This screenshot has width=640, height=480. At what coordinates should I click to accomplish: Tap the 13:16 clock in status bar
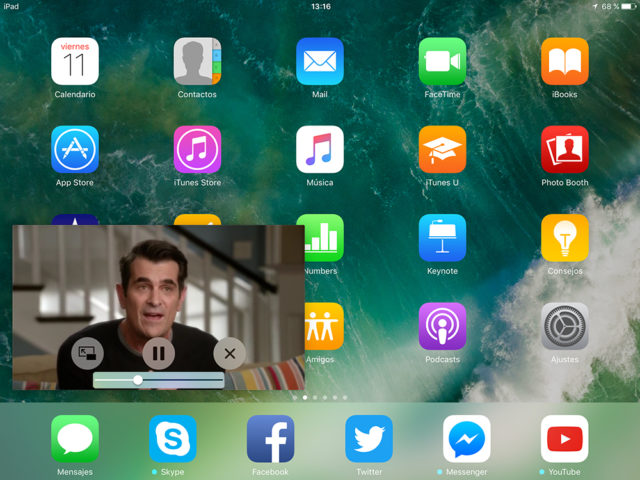(x=321, y=7)
